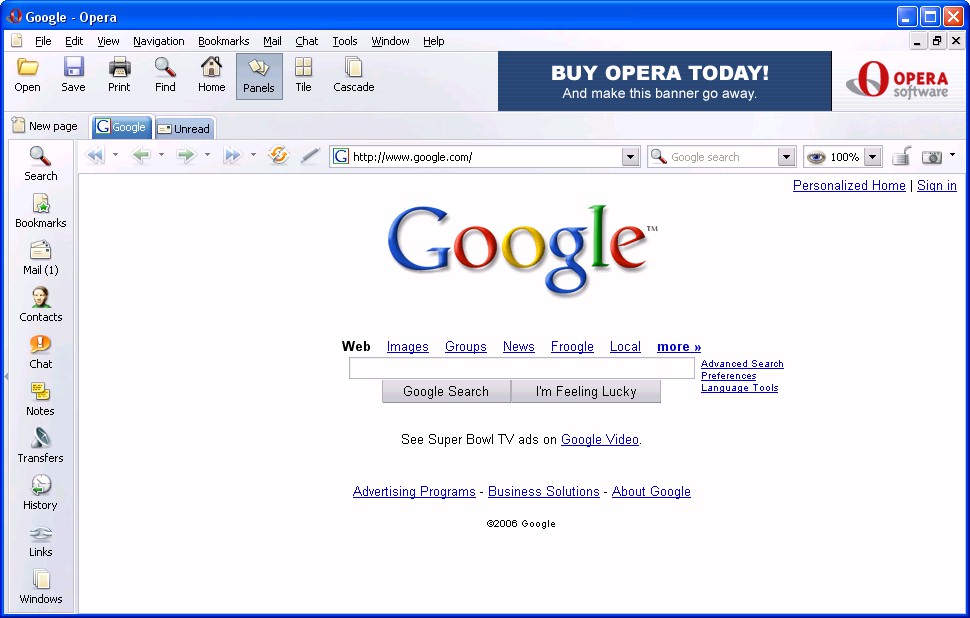Click the Google Search button
970x618 pixels.
[x=446, y=392]
